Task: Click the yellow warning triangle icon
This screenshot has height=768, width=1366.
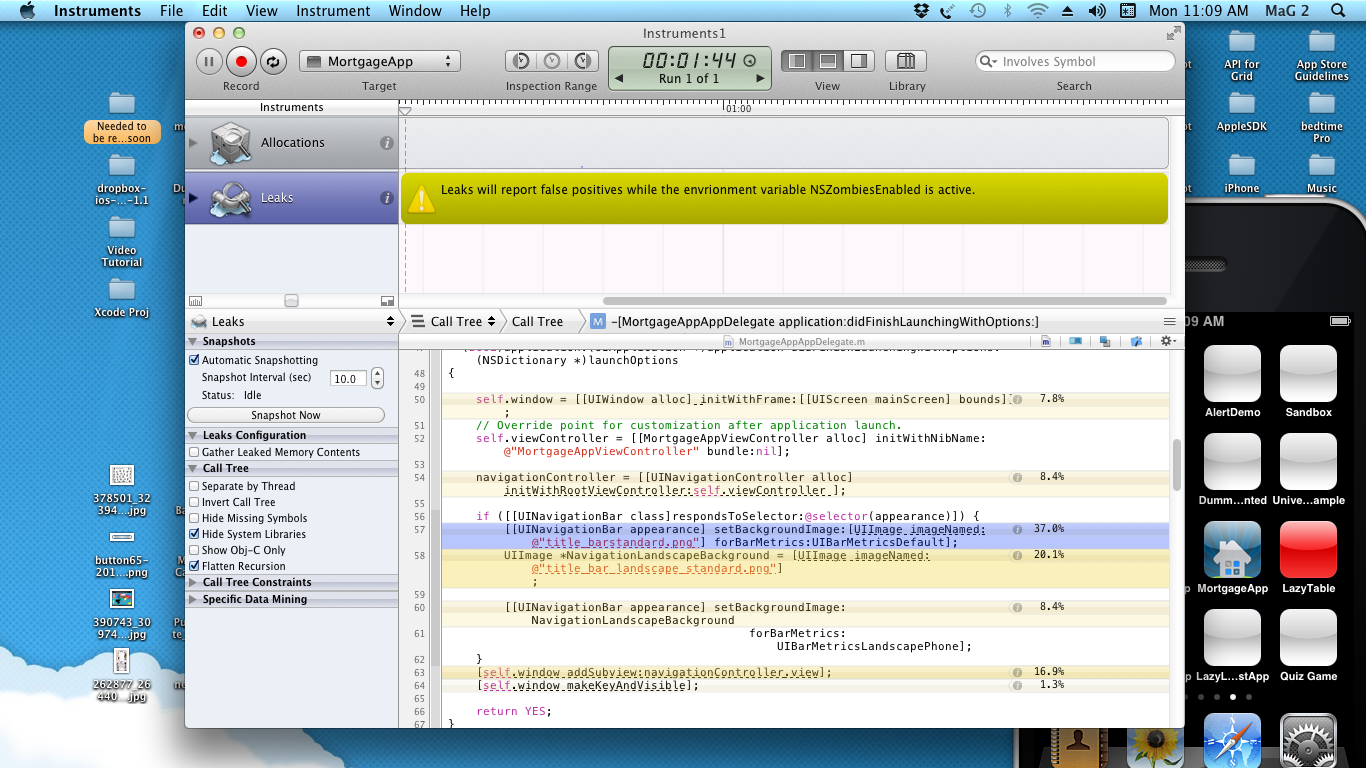Action: point(421,198)
